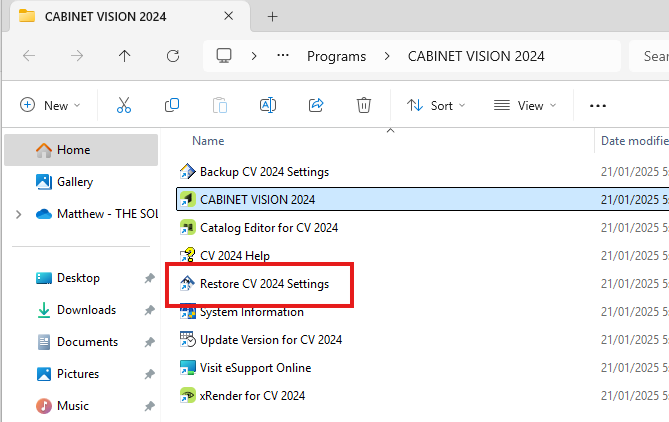
Task: Select the Catalog Editor for CV 2024 item
Action: pyautogui.click(x=268, y=228)
